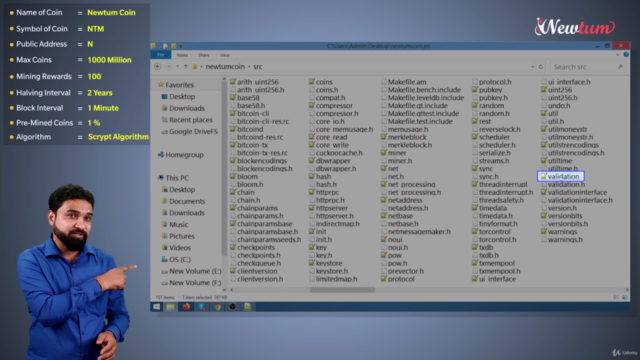This screenshot has width=640, height=360.
Task: Open the File tab
Action: point(161,55)
